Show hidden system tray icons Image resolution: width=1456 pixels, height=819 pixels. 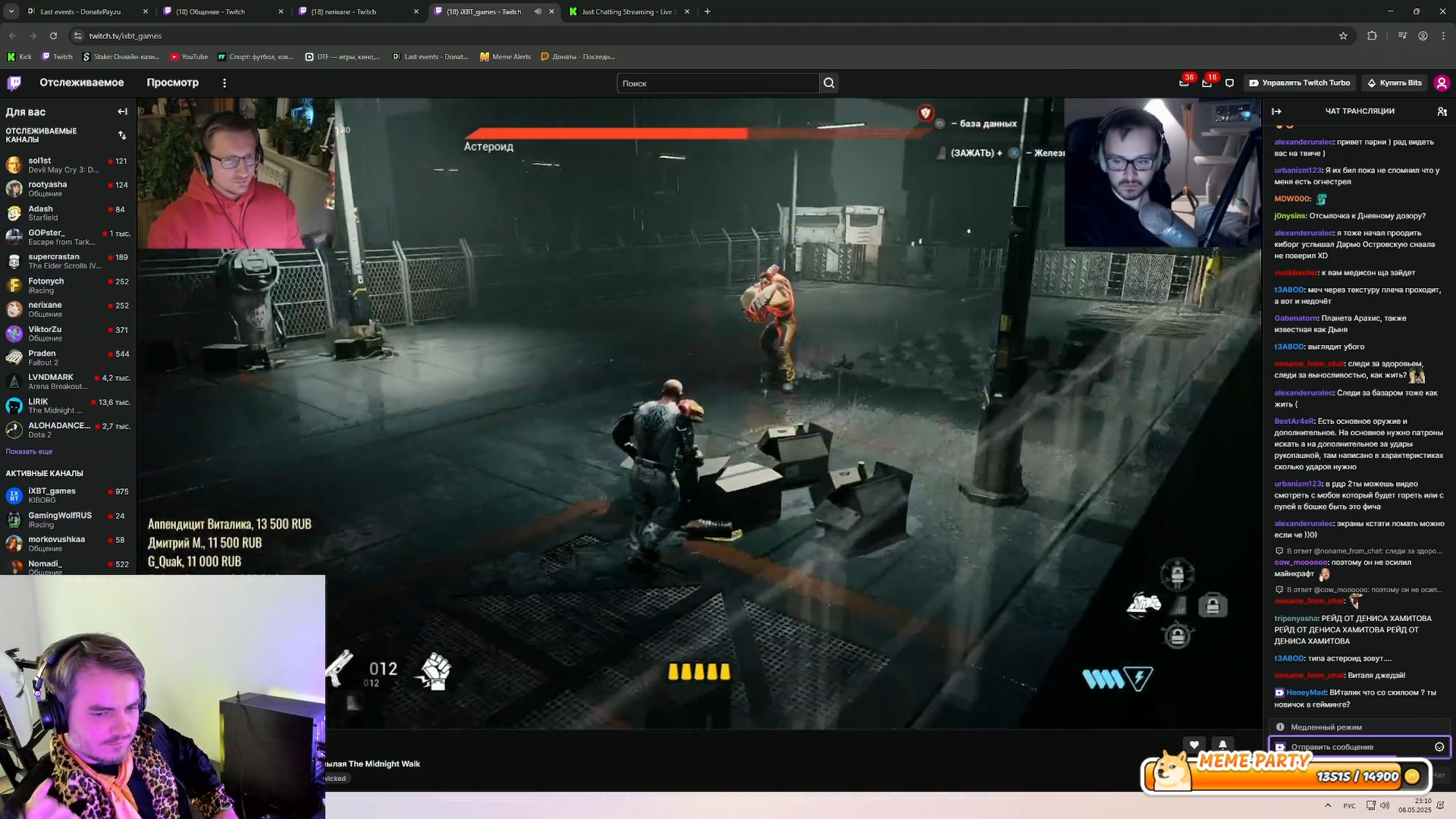pos(1328,805)
